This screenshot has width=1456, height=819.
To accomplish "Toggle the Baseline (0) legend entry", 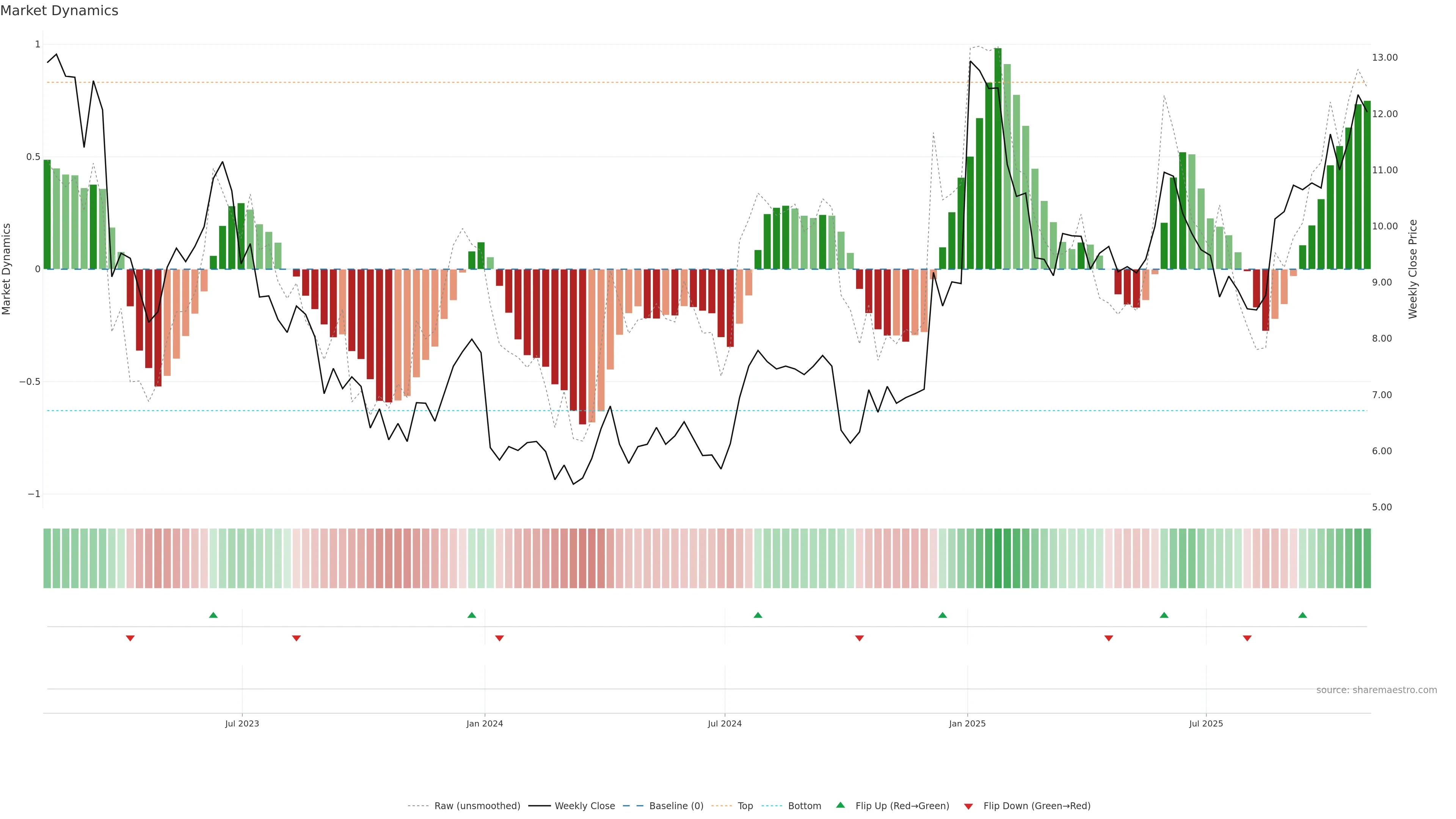I will click(x=676, y=806).
